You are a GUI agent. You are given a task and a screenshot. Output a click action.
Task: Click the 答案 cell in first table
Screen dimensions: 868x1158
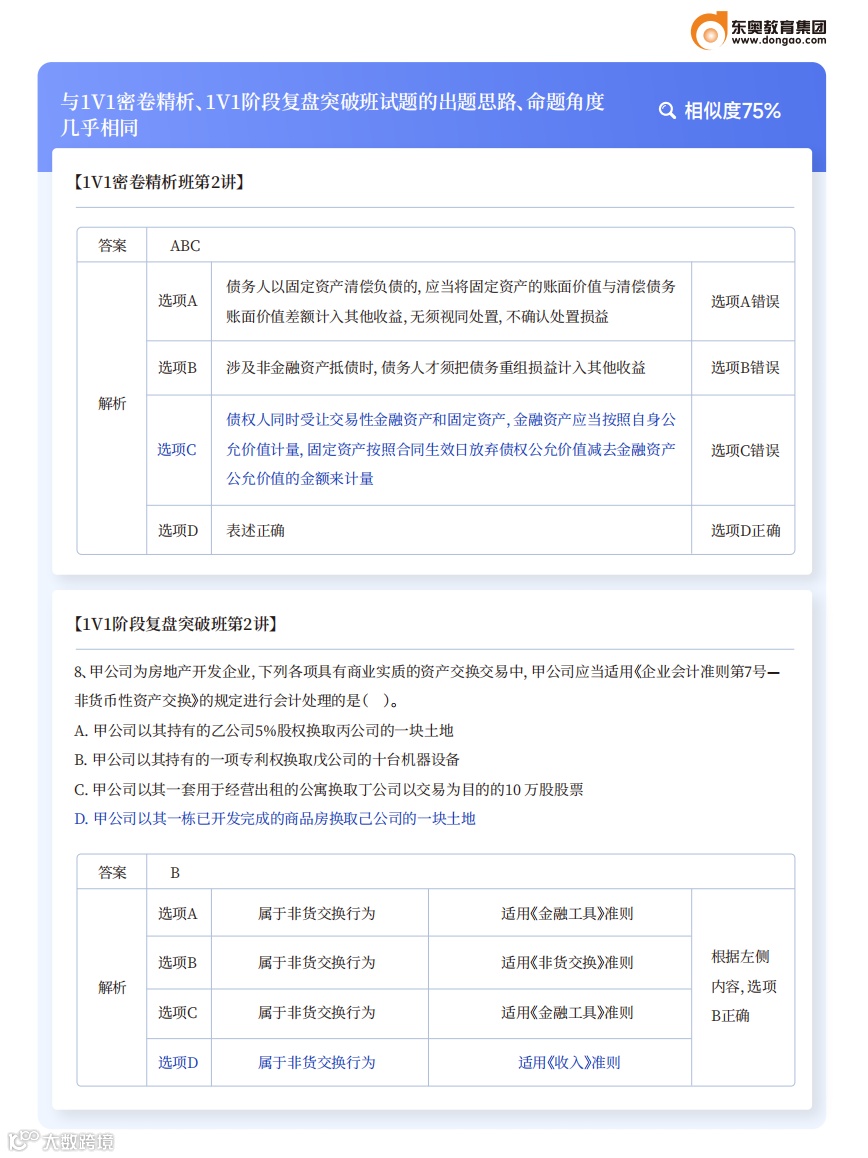112,246
